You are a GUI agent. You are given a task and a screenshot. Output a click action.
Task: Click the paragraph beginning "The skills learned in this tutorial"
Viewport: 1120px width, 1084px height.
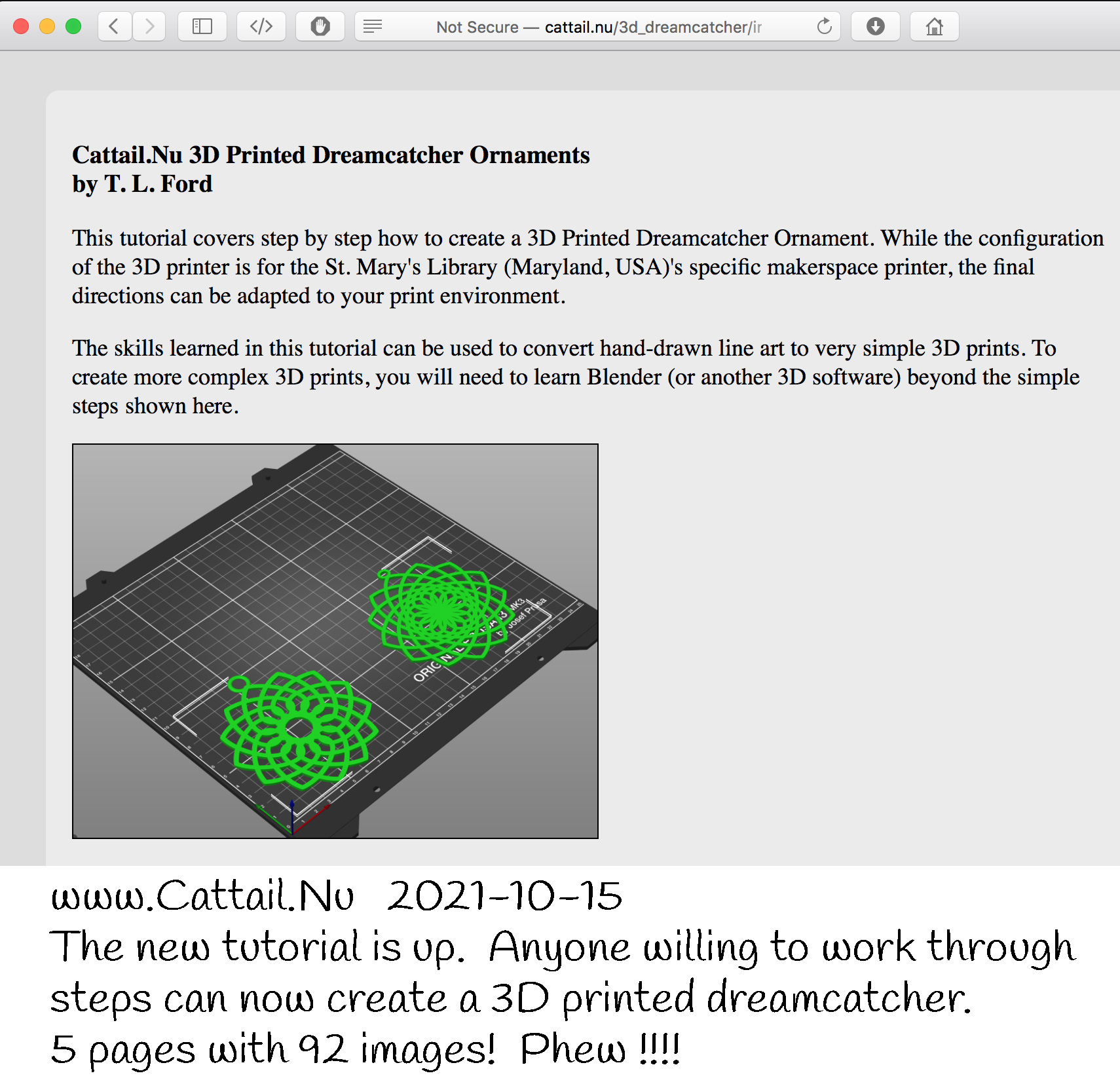pyautogui.click(x=576, y=377)
